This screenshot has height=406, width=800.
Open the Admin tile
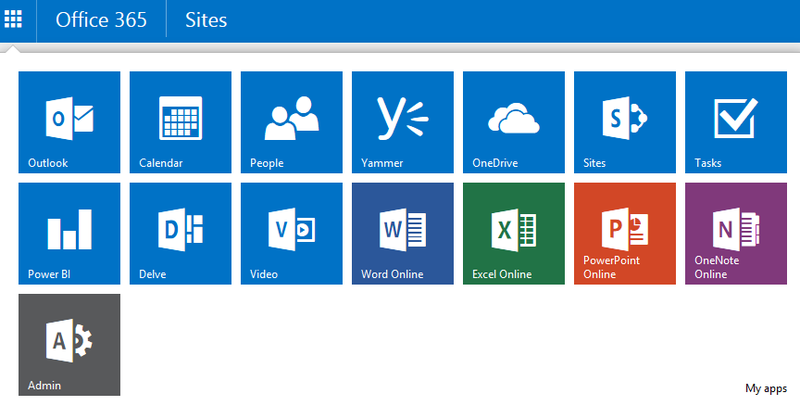(69, 345)
